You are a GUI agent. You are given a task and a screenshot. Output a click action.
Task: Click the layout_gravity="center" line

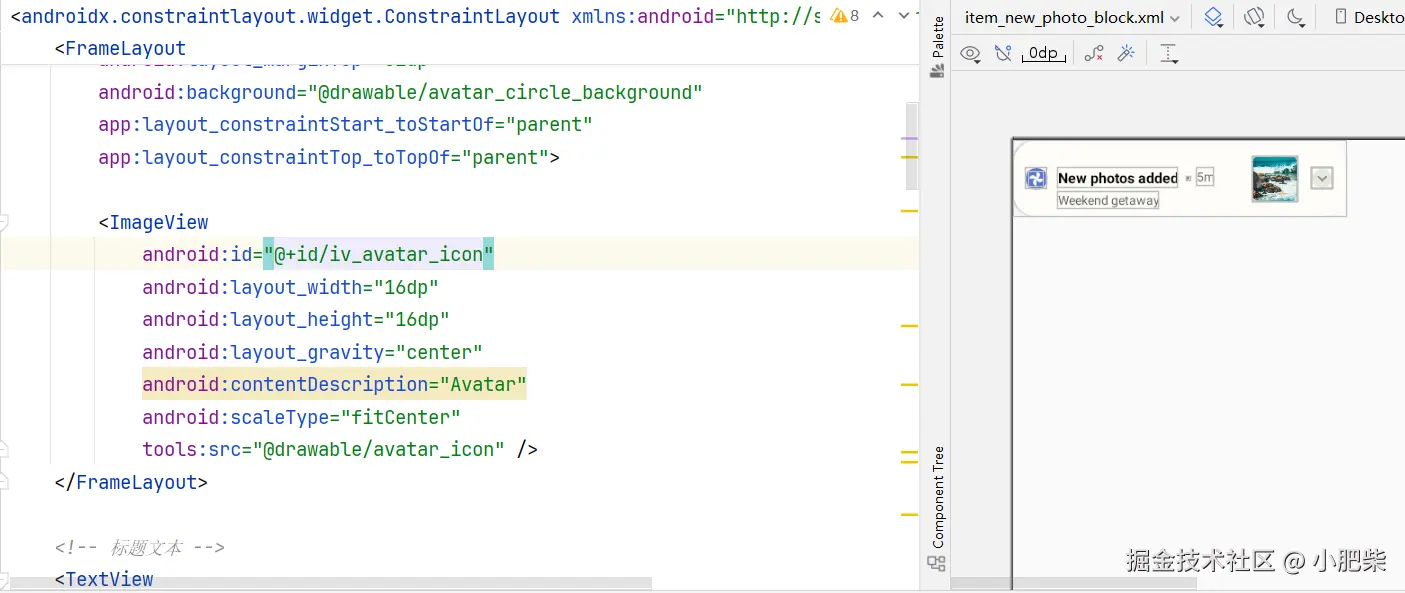point(312,352)
